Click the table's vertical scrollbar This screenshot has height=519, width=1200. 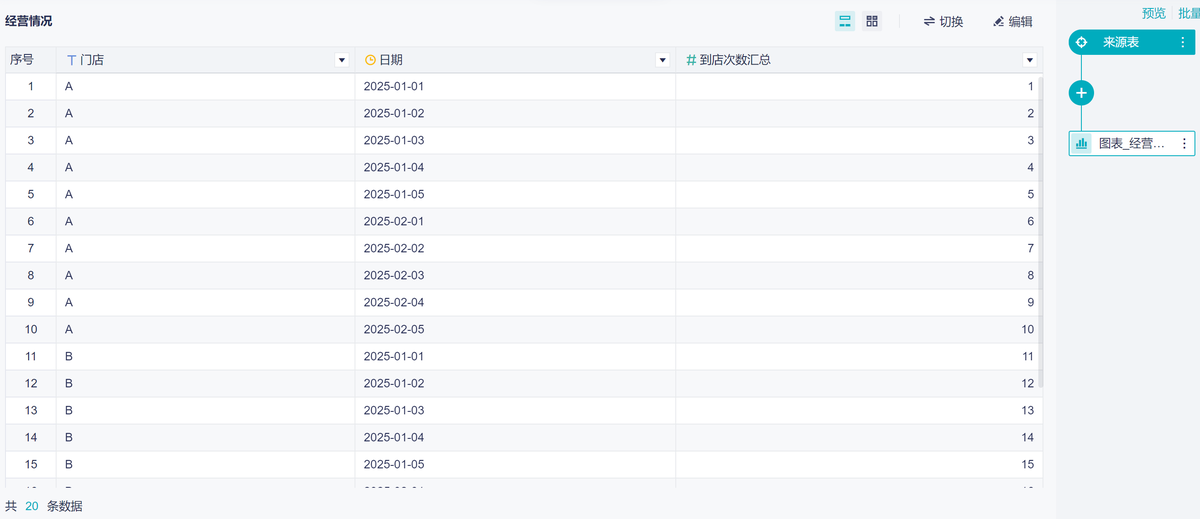click(x=1040, y=230)
